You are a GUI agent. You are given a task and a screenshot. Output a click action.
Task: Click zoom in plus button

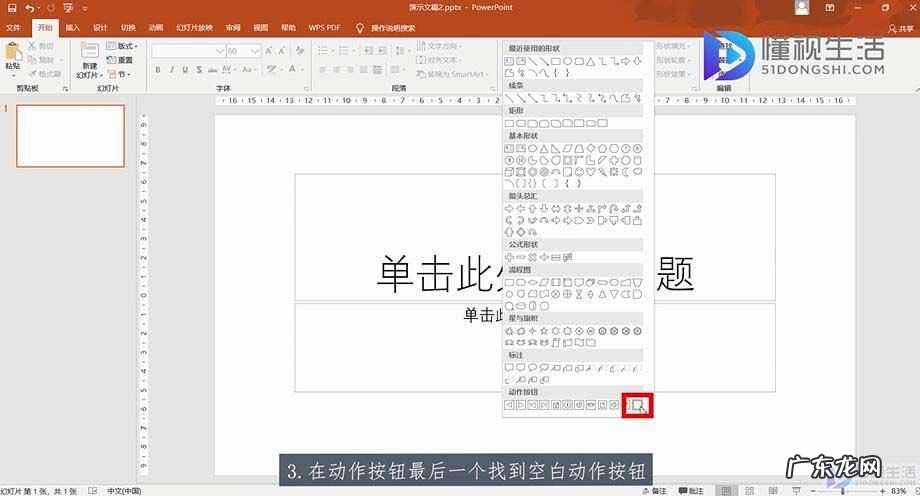[x=881, y=491]
